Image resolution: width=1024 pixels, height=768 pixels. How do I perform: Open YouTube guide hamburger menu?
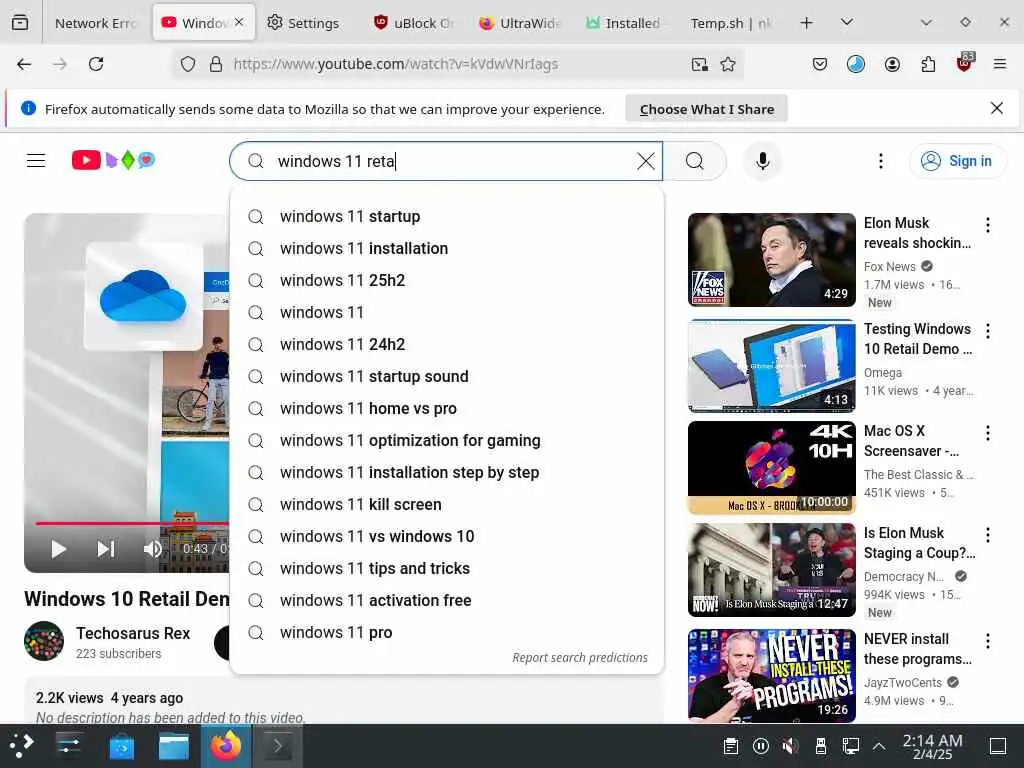pyautogui.click(x=36, y=161)
